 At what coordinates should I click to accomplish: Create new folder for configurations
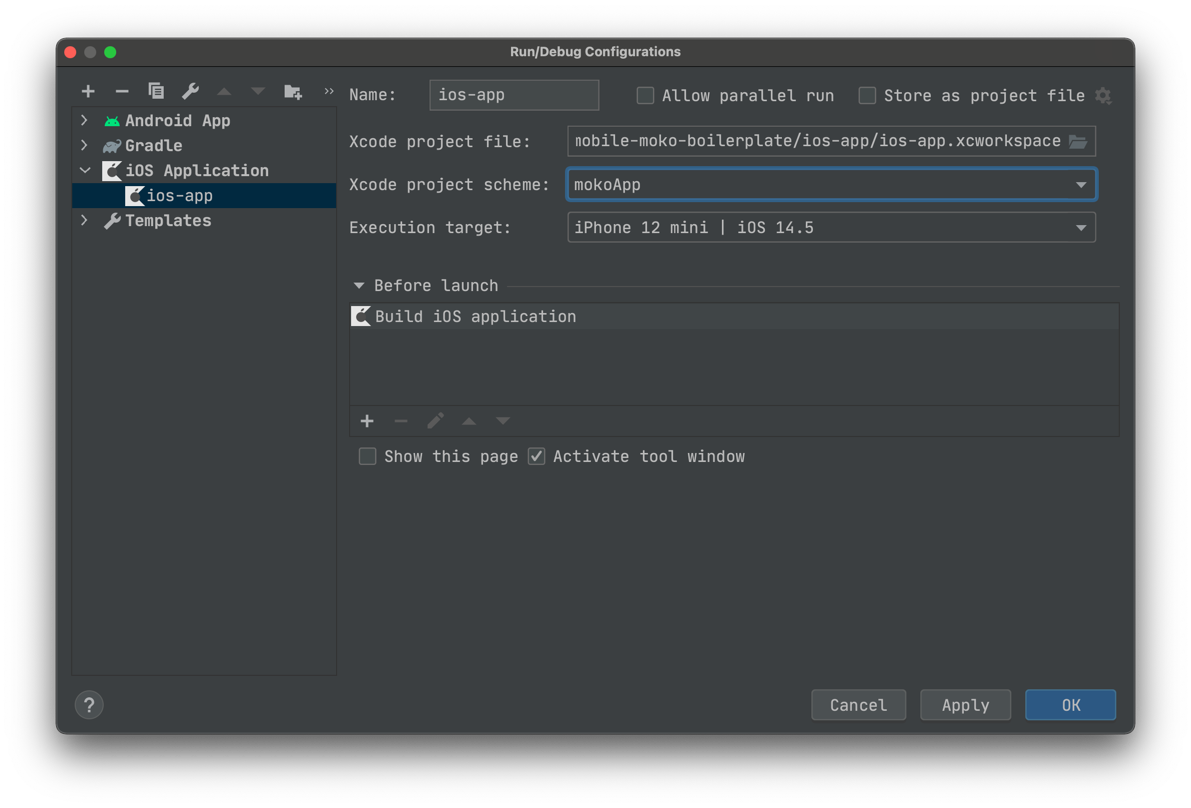click(x=292, y=92)
